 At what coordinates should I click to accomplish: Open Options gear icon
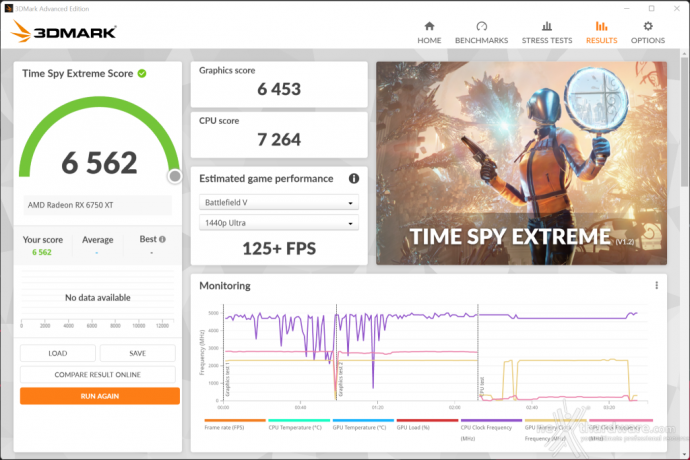(x=648, y=26)
